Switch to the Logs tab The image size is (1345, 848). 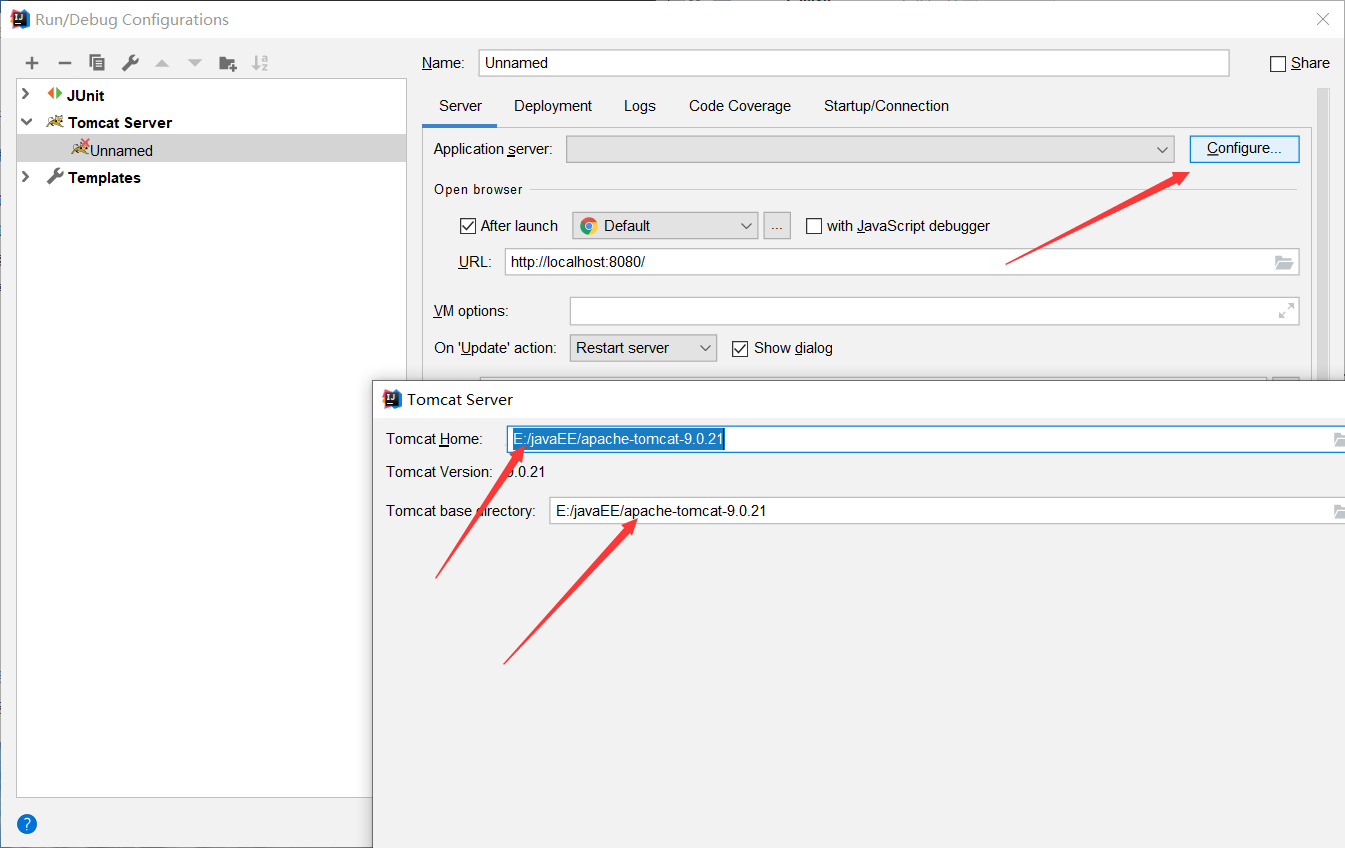(x=640, y=106)
